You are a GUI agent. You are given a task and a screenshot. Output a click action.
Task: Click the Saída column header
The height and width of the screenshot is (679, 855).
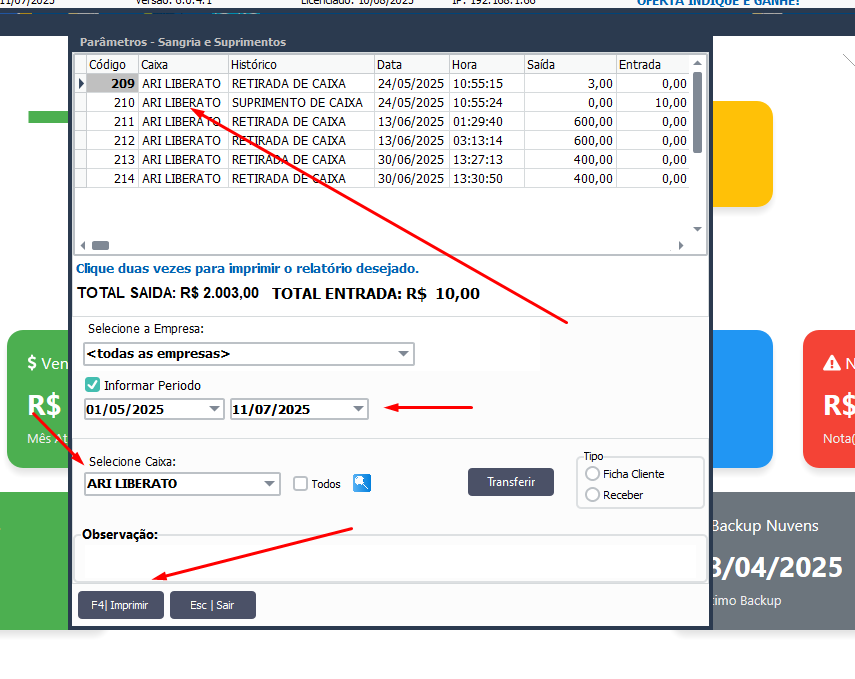(x=570, y=64)
